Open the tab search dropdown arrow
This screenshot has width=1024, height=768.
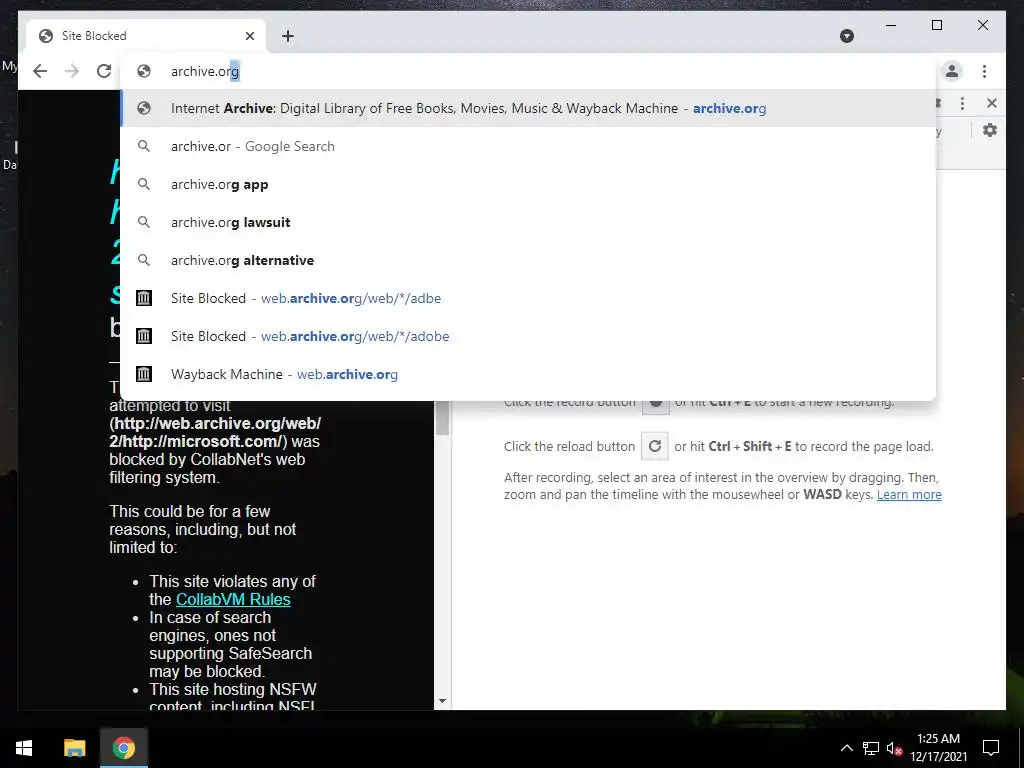846,36
